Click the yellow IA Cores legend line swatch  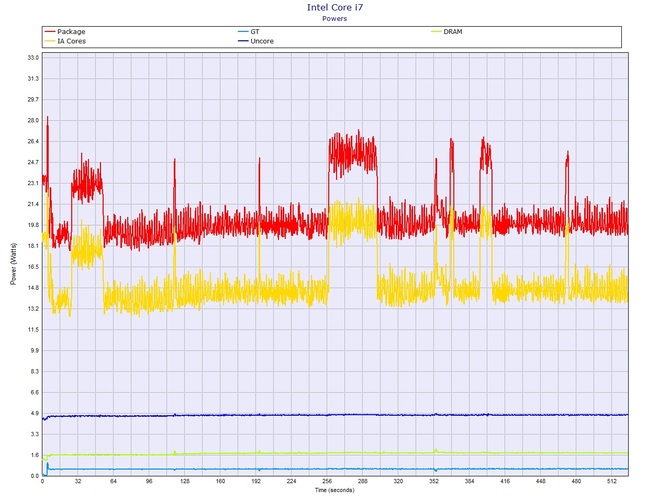tap(50, 41)
